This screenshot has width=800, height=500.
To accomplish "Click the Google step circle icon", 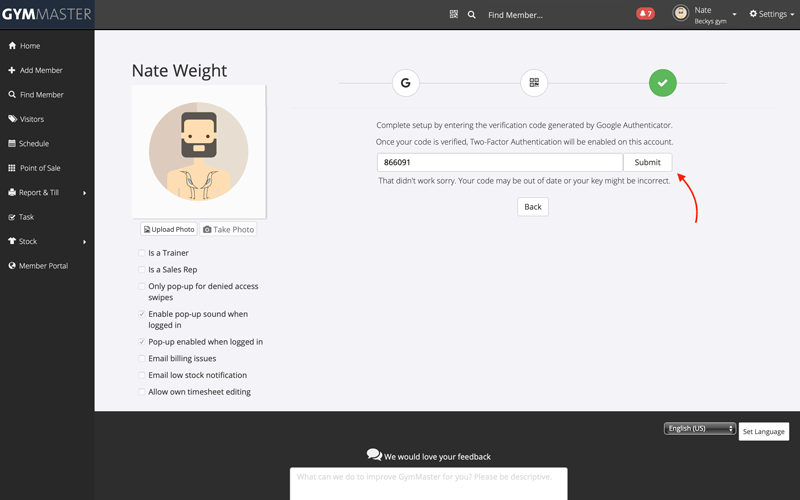I will pos(405,83).
